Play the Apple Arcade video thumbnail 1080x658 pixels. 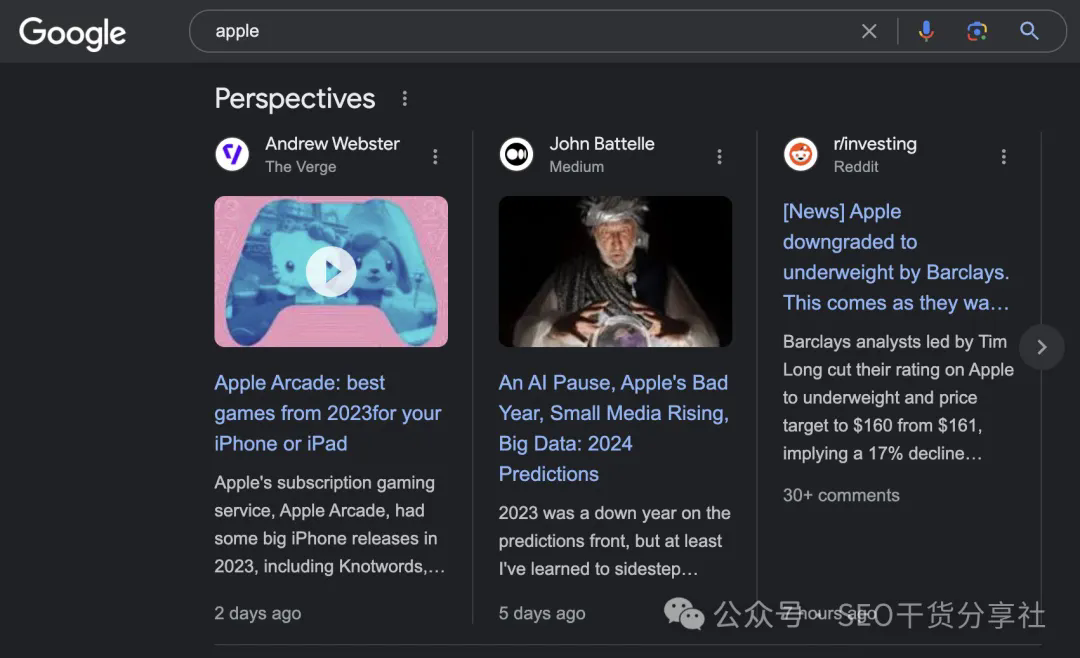[x=331, y=271]
